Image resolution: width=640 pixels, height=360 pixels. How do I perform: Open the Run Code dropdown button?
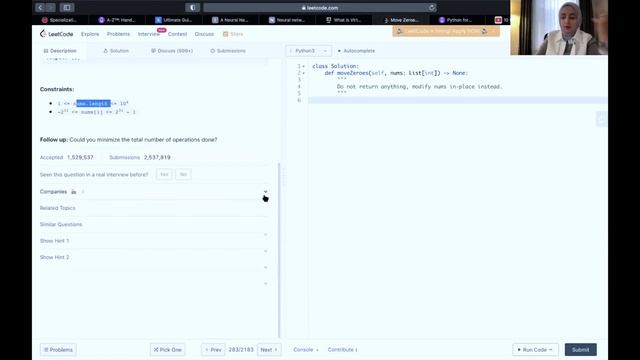[535, 350]
